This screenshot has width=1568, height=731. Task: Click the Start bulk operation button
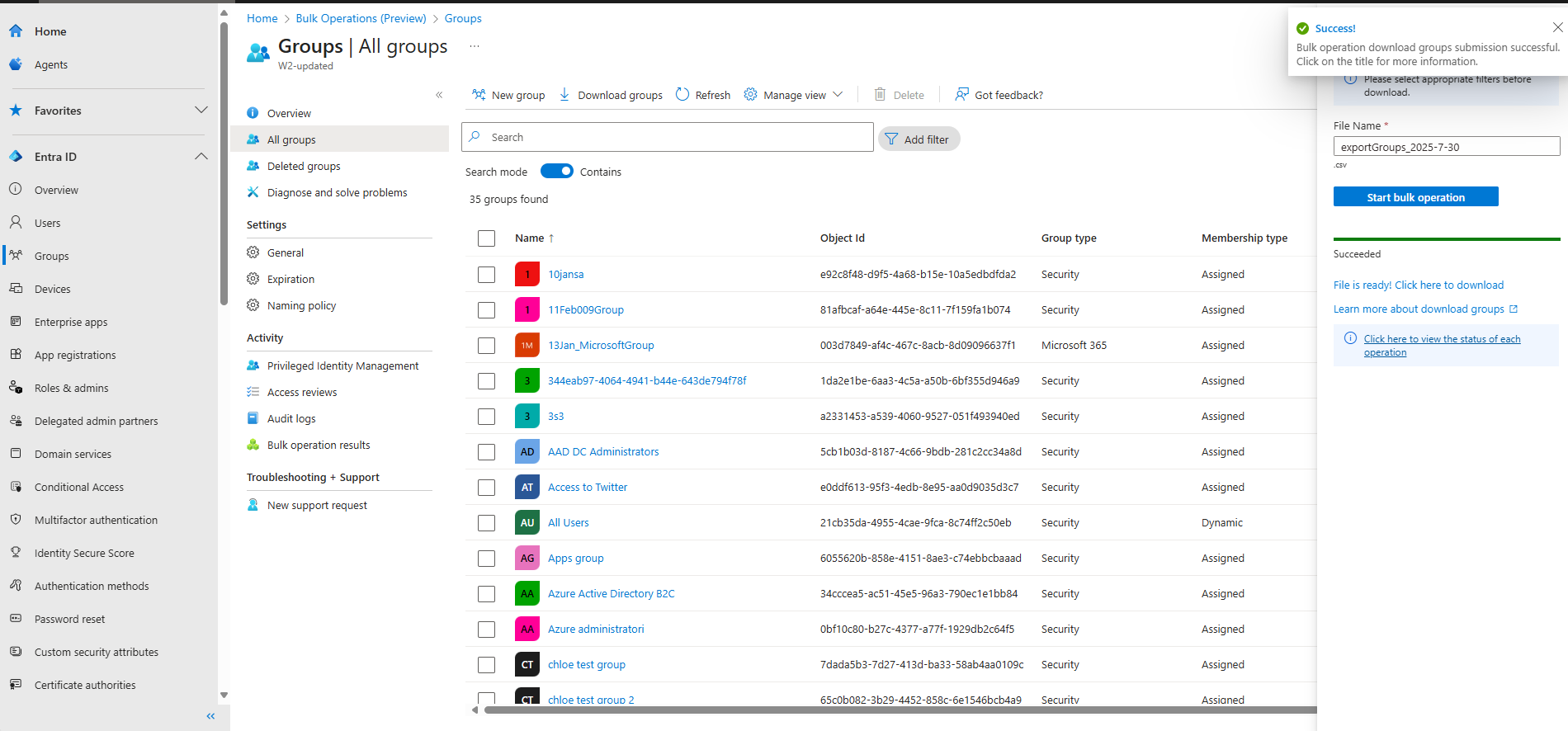click(1415, 197)
